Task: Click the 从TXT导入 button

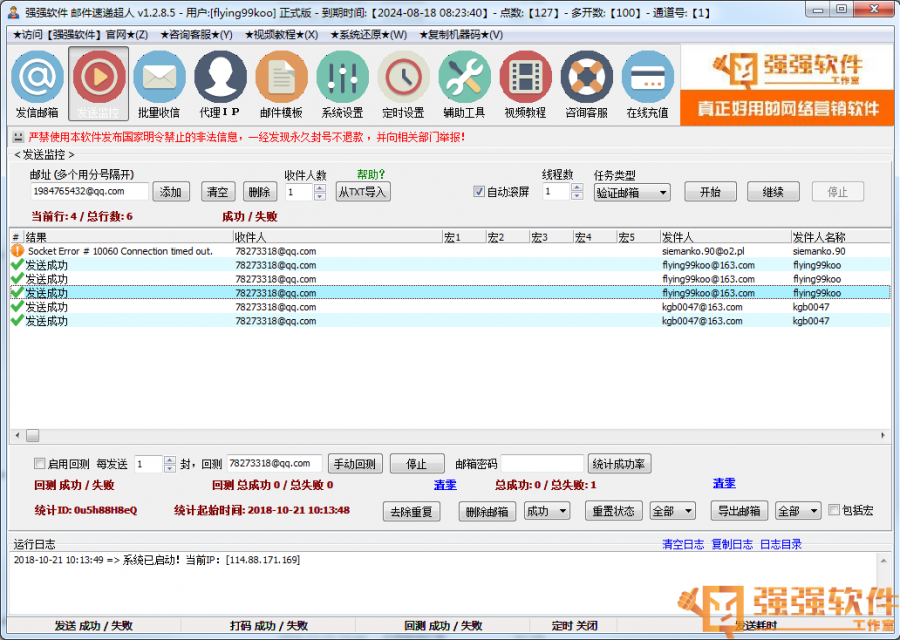Action: 363,192
